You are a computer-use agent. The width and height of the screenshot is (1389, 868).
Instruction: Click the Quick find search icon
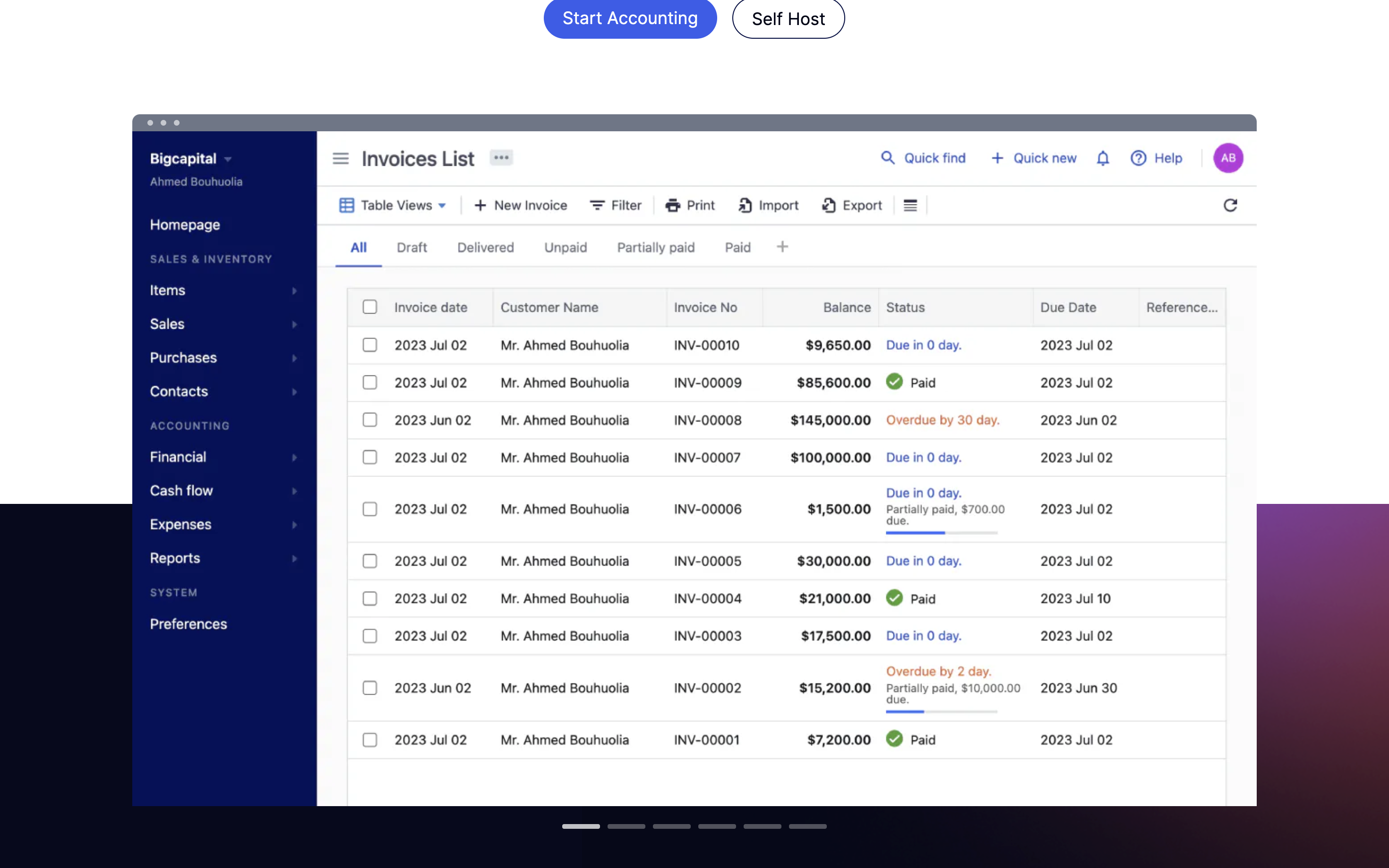tap(888, 158)
